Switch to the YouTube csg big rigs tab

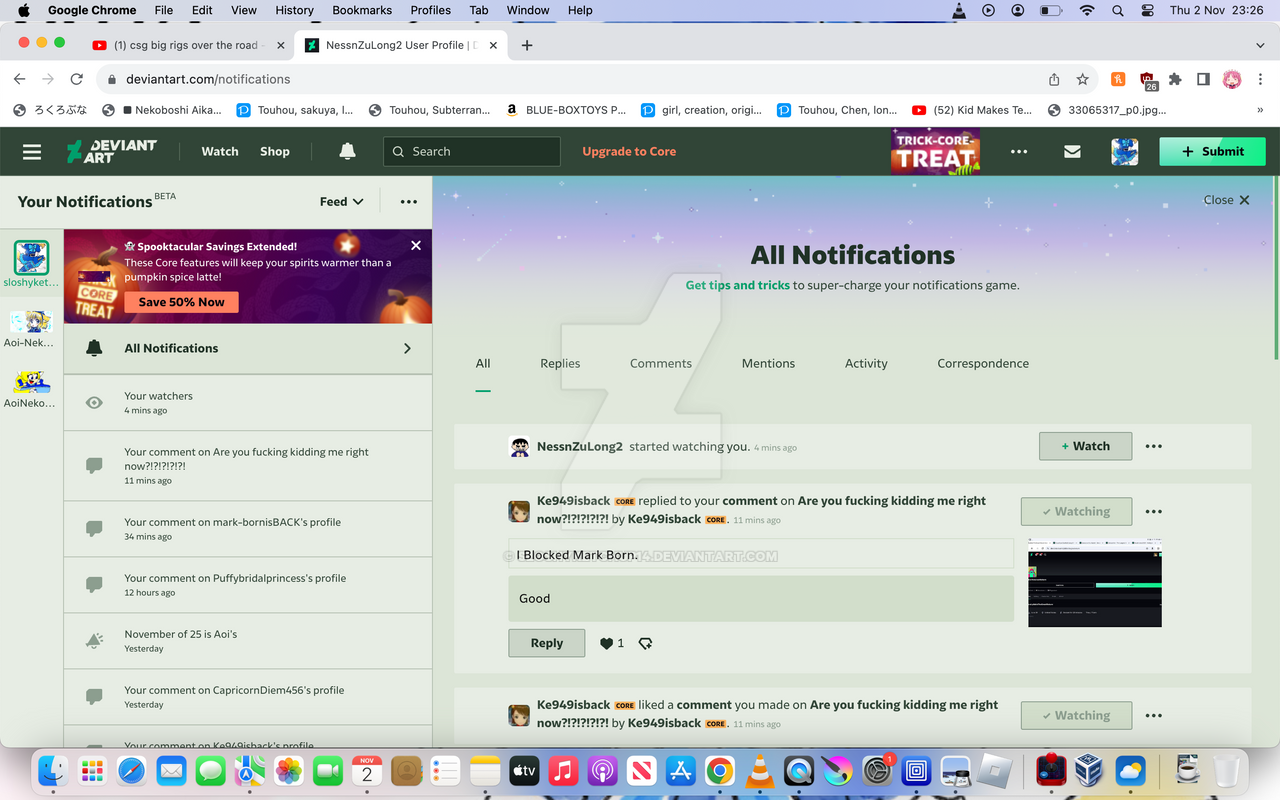pos(186,45)
